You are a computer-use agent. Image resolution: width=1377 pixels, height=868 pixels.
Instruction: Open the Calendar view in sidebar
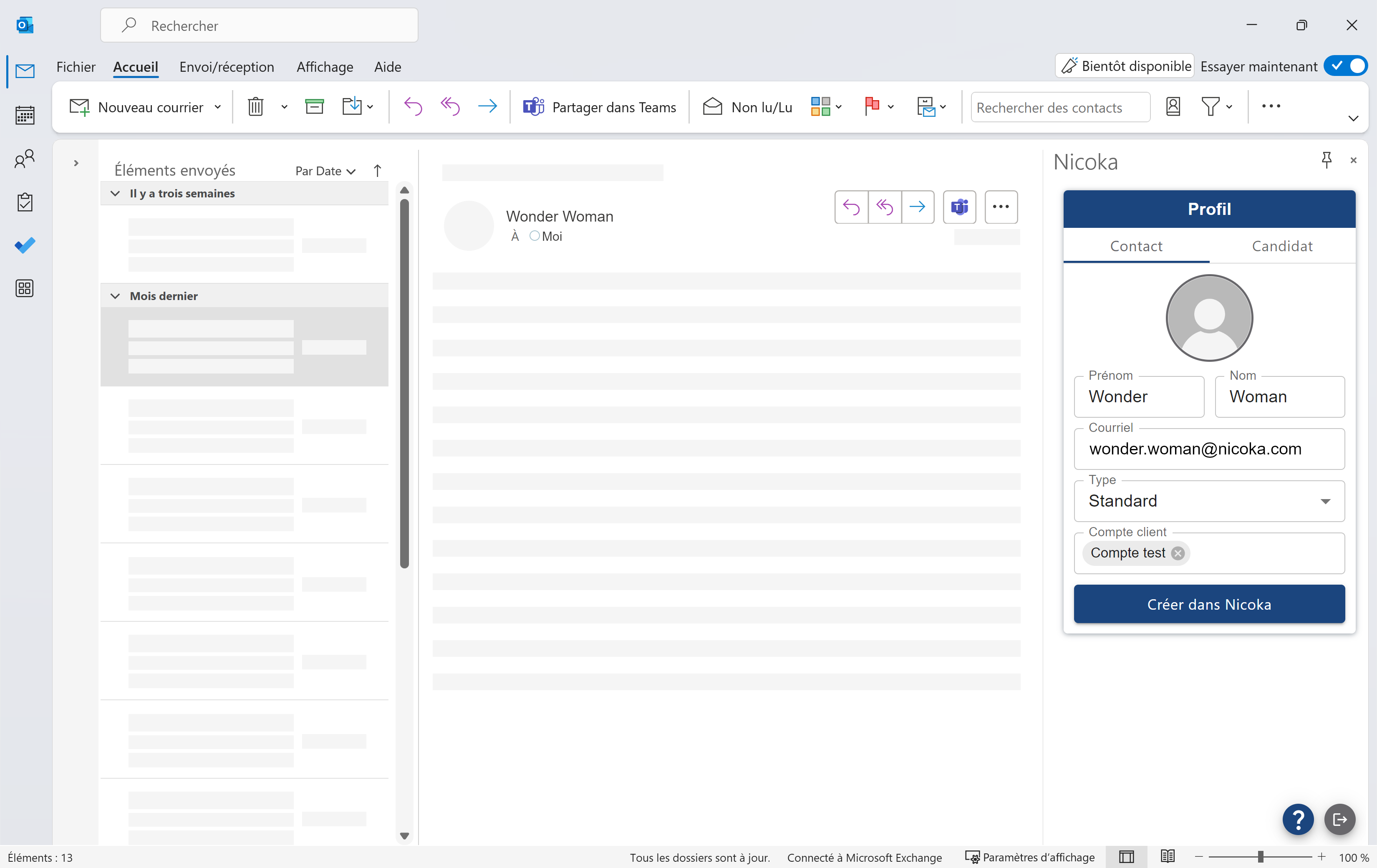point(25,115)
